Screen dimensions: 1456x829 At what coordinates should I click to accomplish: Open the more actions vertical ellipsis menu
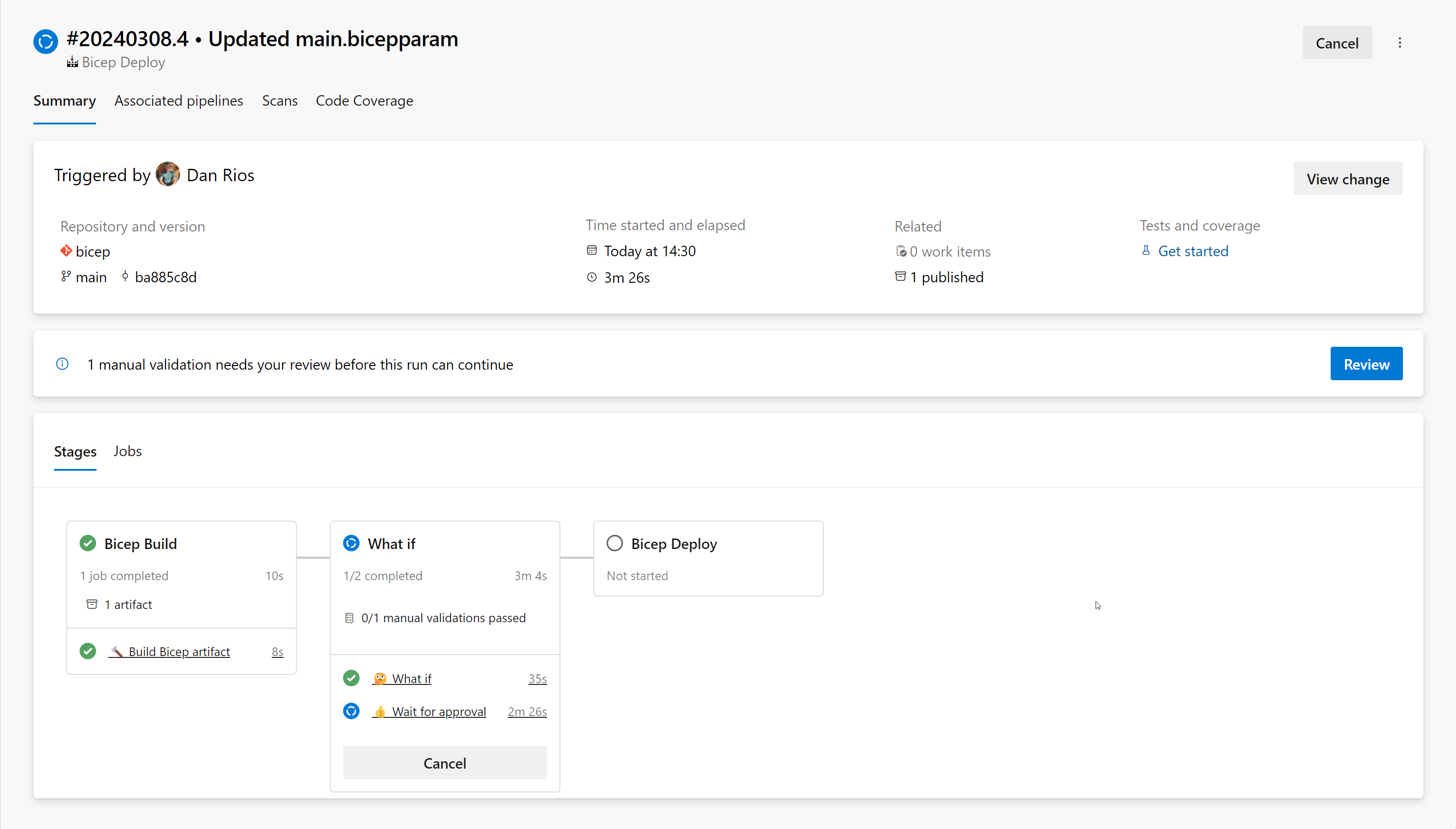click(1400, 43)
